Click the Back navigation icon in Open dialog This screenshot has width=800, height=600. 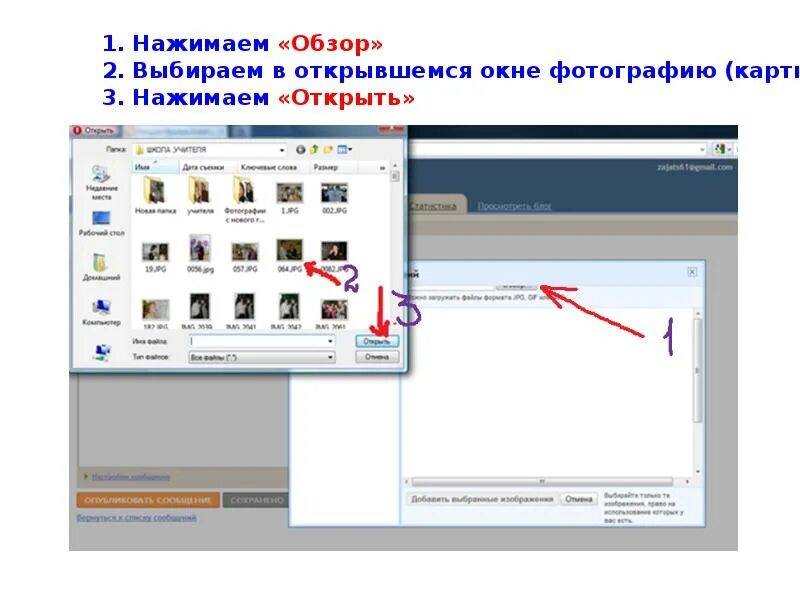(x=301, y=149)
